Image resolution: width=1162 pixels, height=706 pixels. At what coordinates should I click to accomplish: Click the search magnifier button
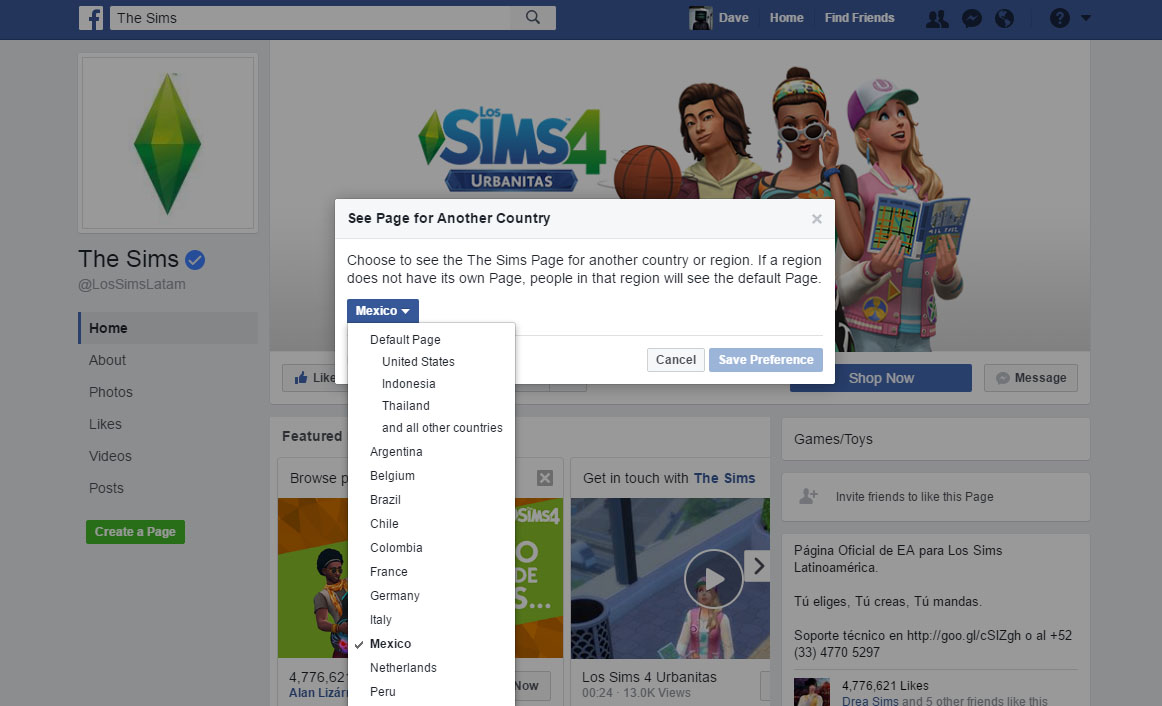(533, 18)
